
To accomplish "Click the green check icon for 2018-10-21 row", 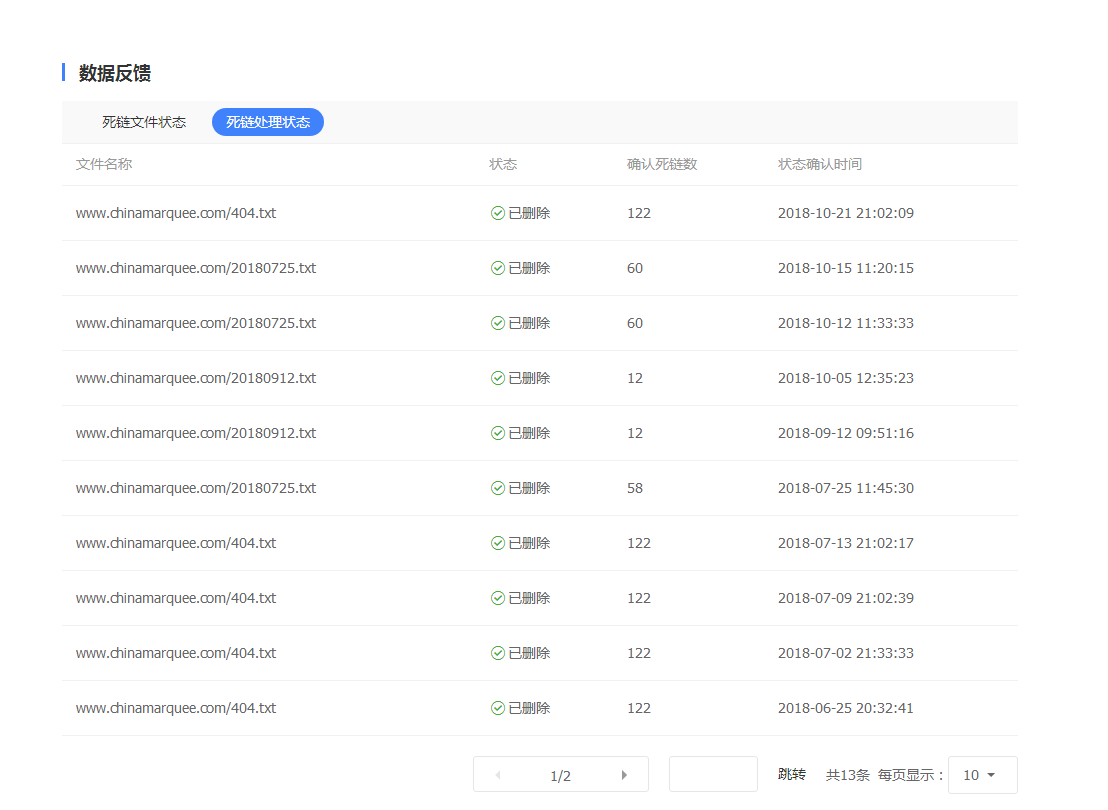I will click(x=498, y=213).
